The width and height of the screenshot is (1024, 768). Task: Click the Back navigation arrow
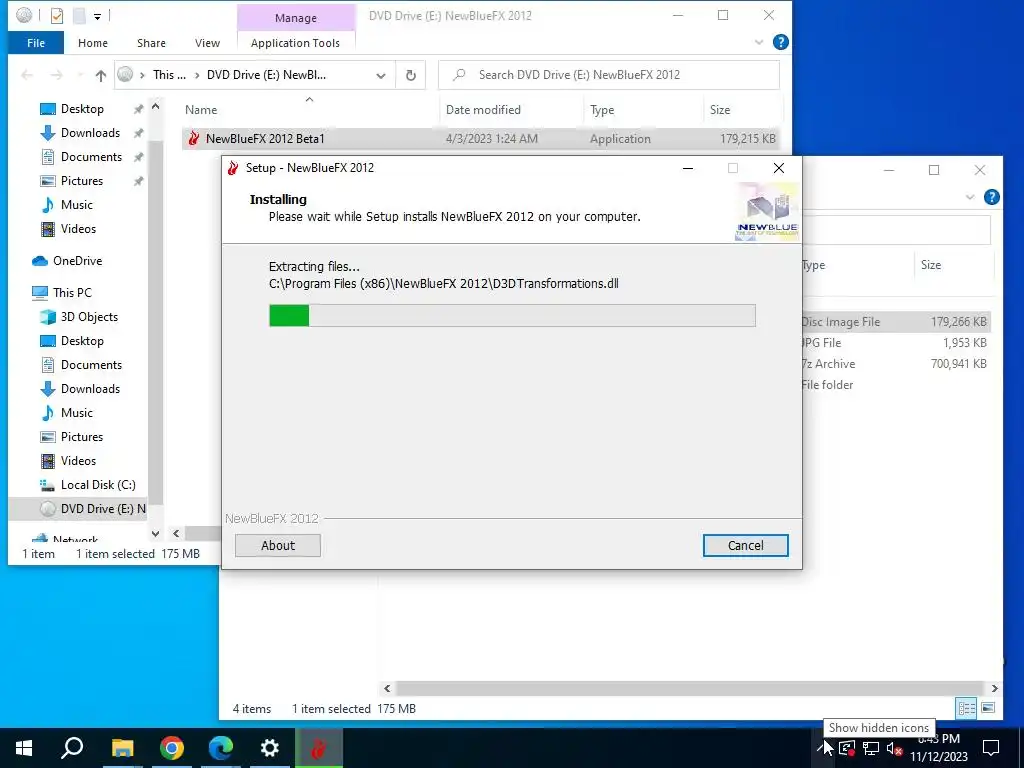click(27, 75)
